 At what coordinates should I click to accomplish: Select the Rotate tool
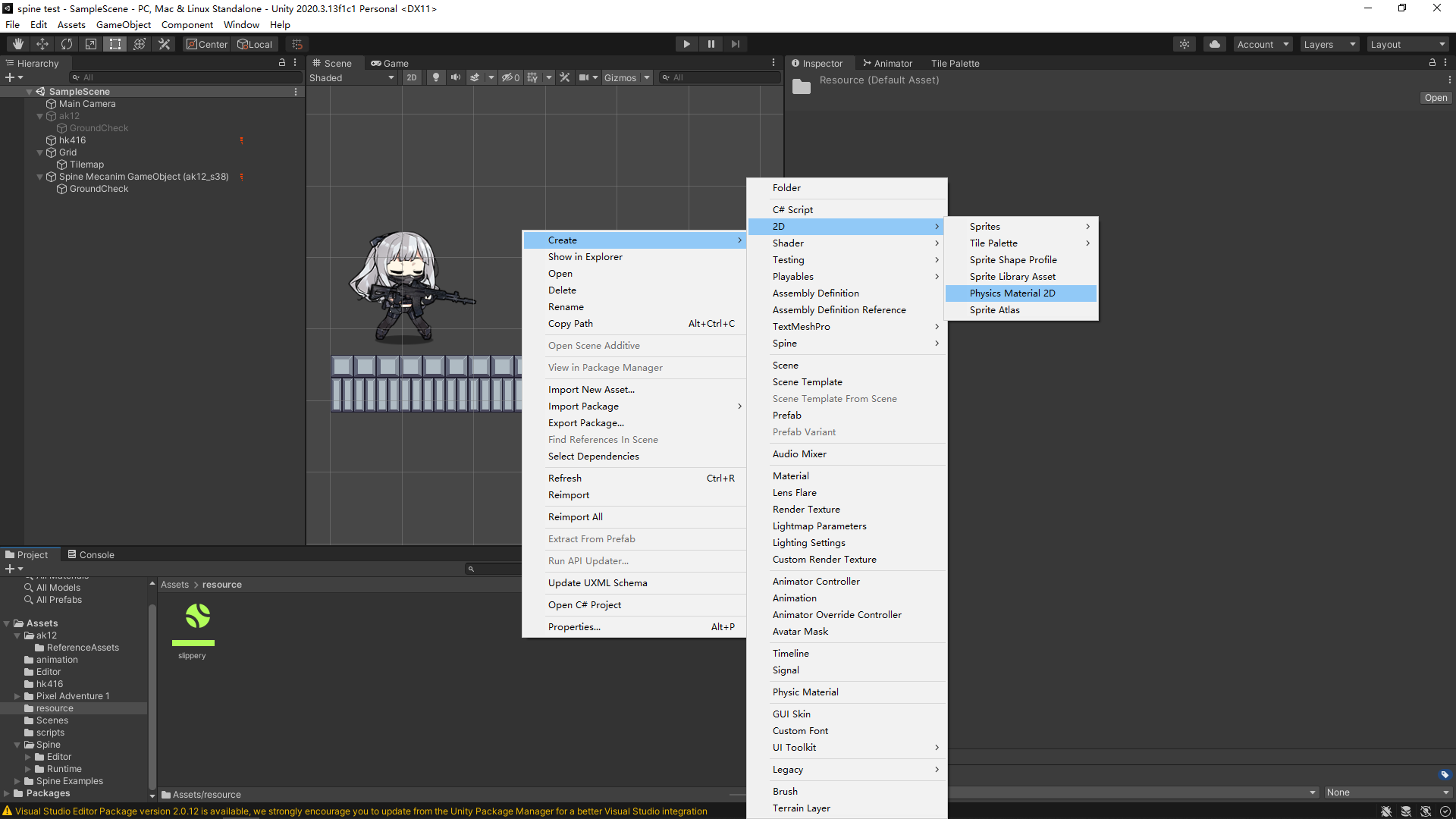pyautogui.click(x=67, y=43)
